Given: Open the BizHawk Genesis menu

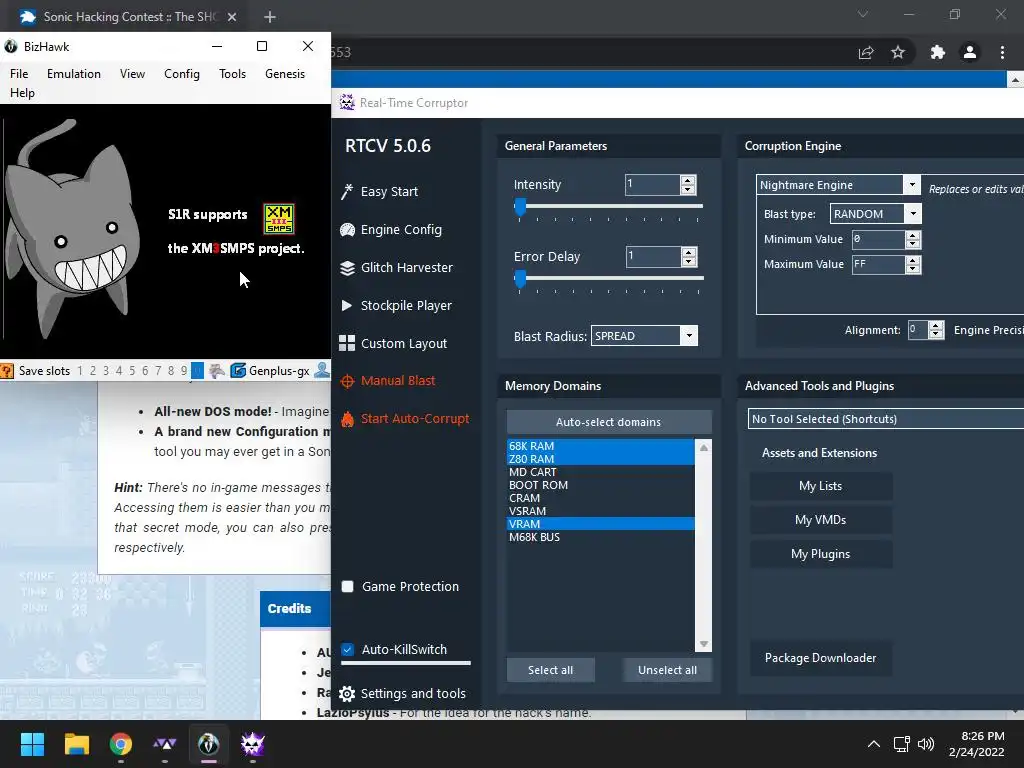Looking at the screenshot, I should (285, 74).
